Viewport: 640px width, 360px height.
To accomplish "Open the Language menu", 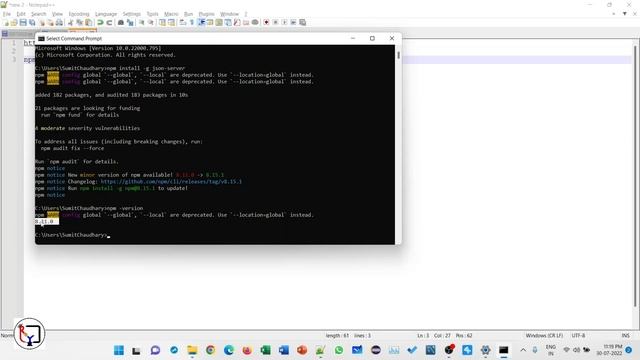I will coord(106,14).
